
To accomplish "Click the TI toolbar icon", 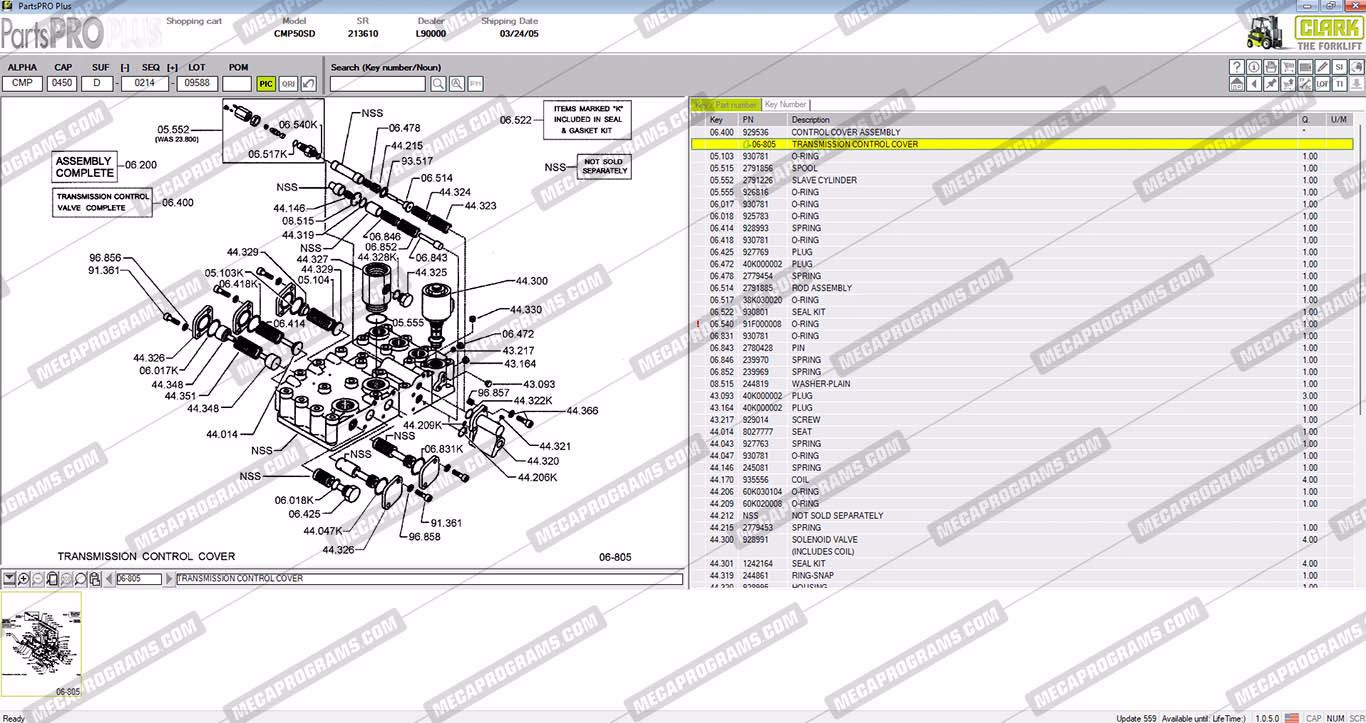I will 1339,84.
